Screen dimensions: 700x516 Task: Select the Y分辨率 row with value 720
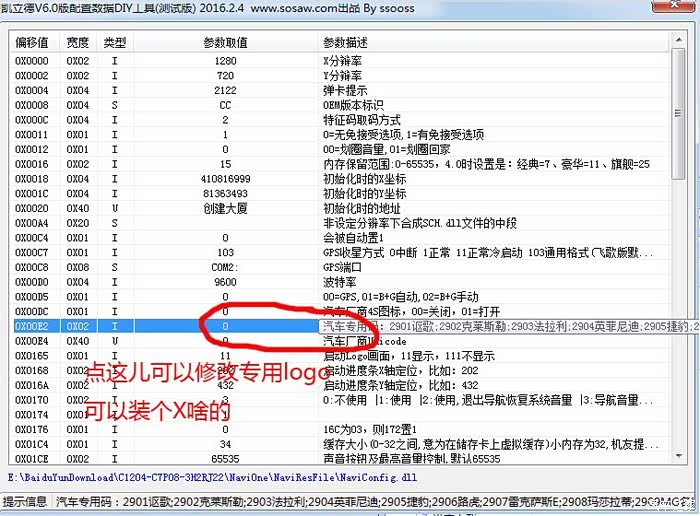[x=225, y=75]
